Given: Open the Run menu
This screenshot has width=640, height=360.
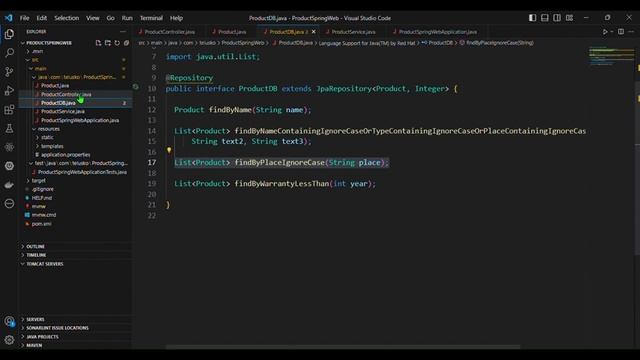Looking at the screenshot, I should click(x=127, y=18).
